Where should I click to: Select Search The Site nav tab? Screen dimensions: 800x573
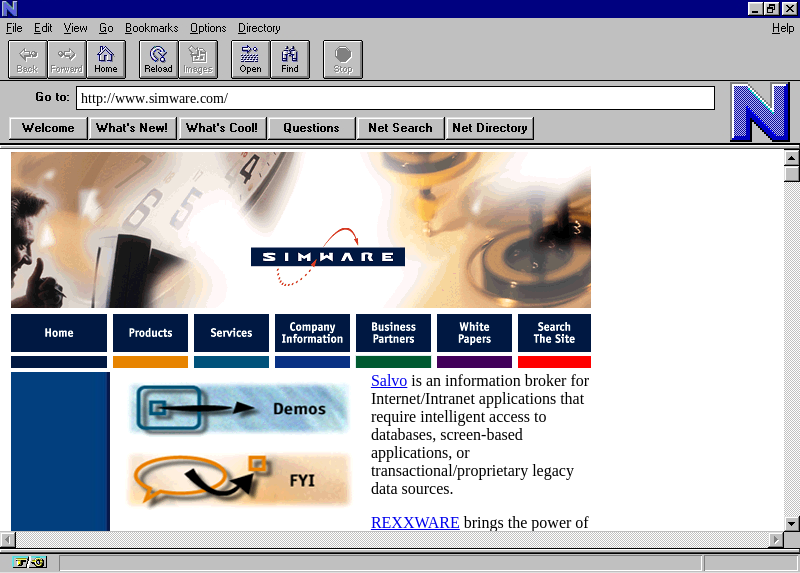click(555, 333)
